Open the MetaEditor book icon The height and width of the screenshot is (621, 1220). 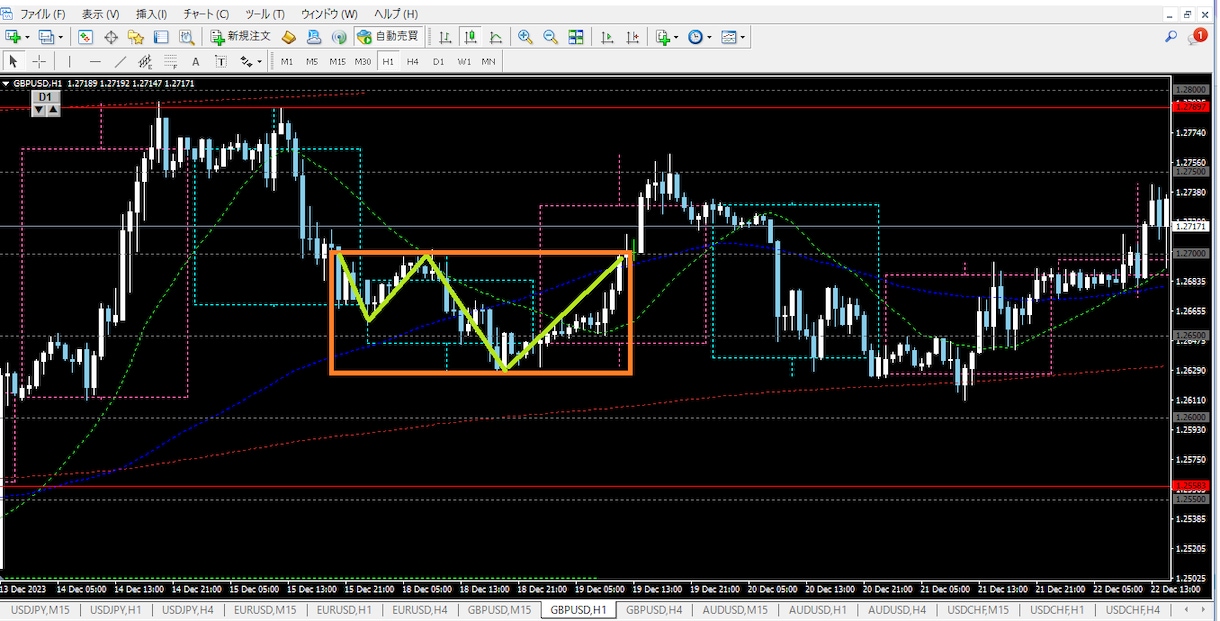pos(289,37)
